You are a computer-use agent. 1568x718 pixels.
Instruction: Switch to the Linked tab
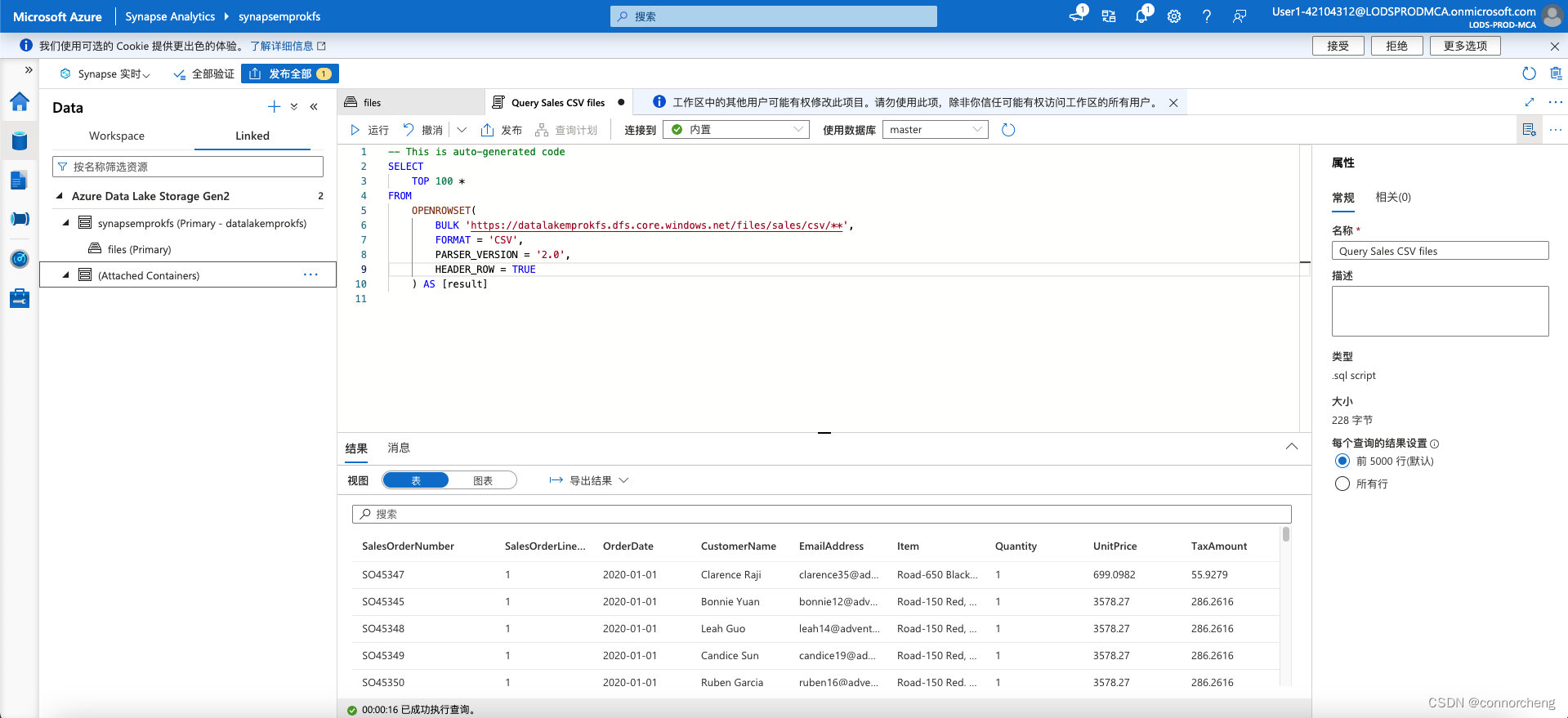tap(252, 136)
